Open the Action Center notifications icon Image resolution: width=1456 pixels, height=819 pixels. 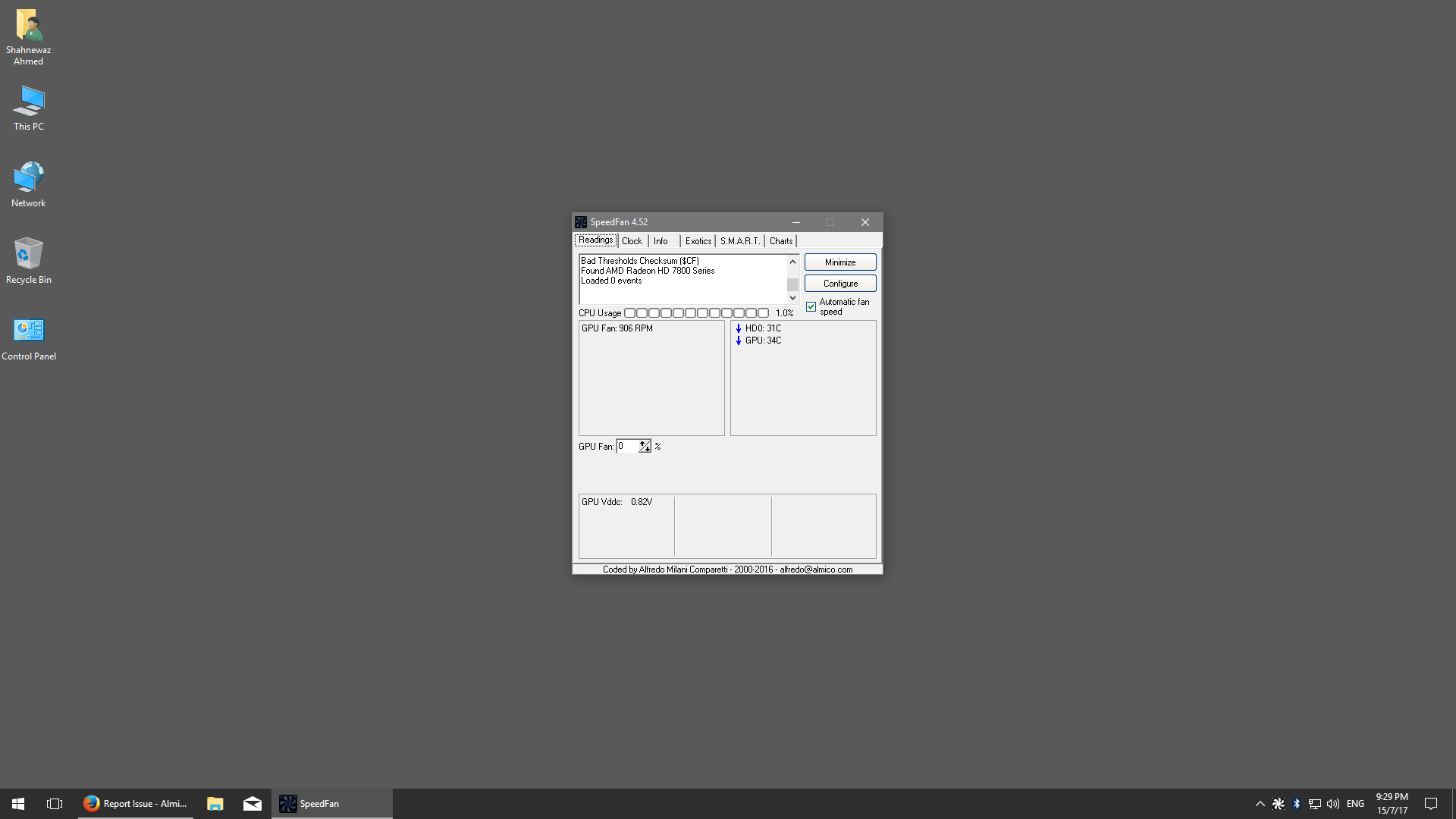point(1431,804)
